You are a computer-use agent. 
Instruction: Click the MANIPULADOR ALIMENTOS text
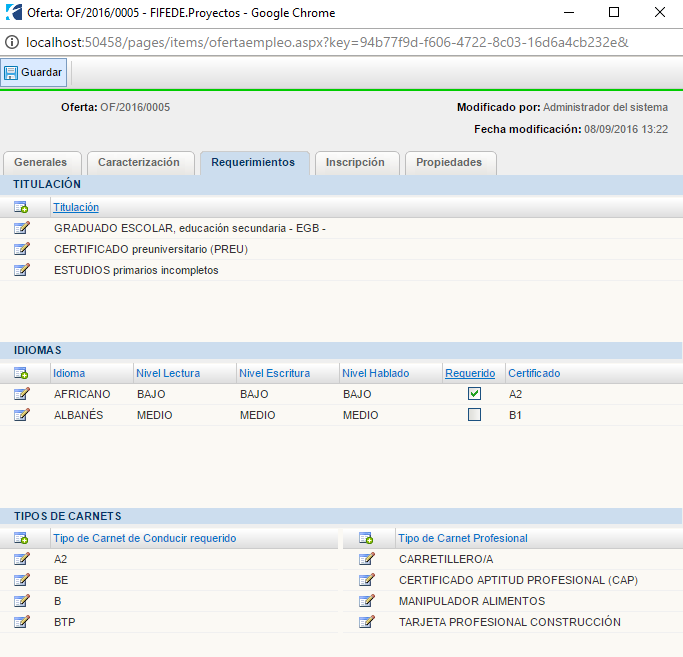[x=472, y=601]
